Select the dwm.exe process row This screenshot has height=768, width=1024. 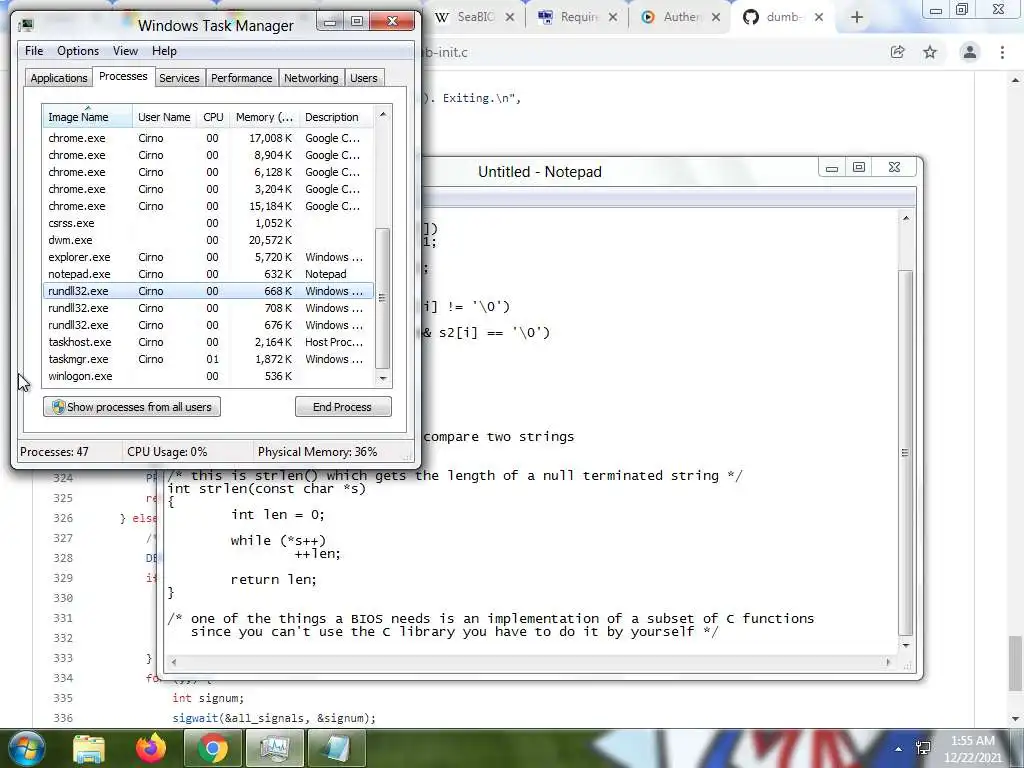(x=208, y=240)
